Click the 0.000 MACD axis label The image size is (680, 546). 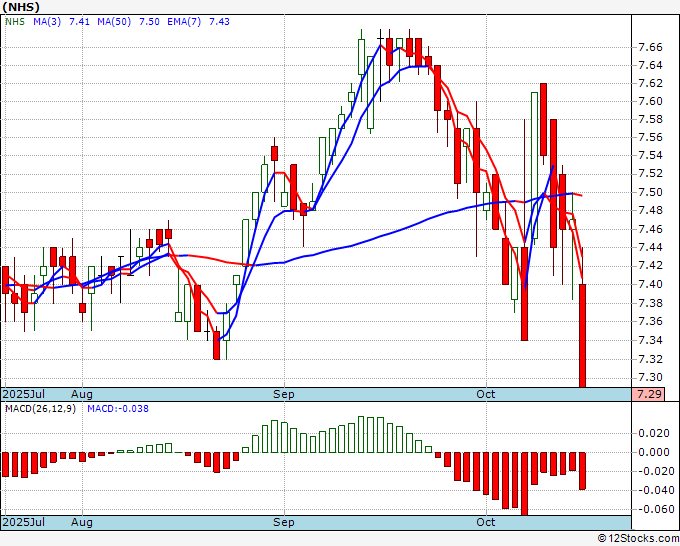coord(654,452)
